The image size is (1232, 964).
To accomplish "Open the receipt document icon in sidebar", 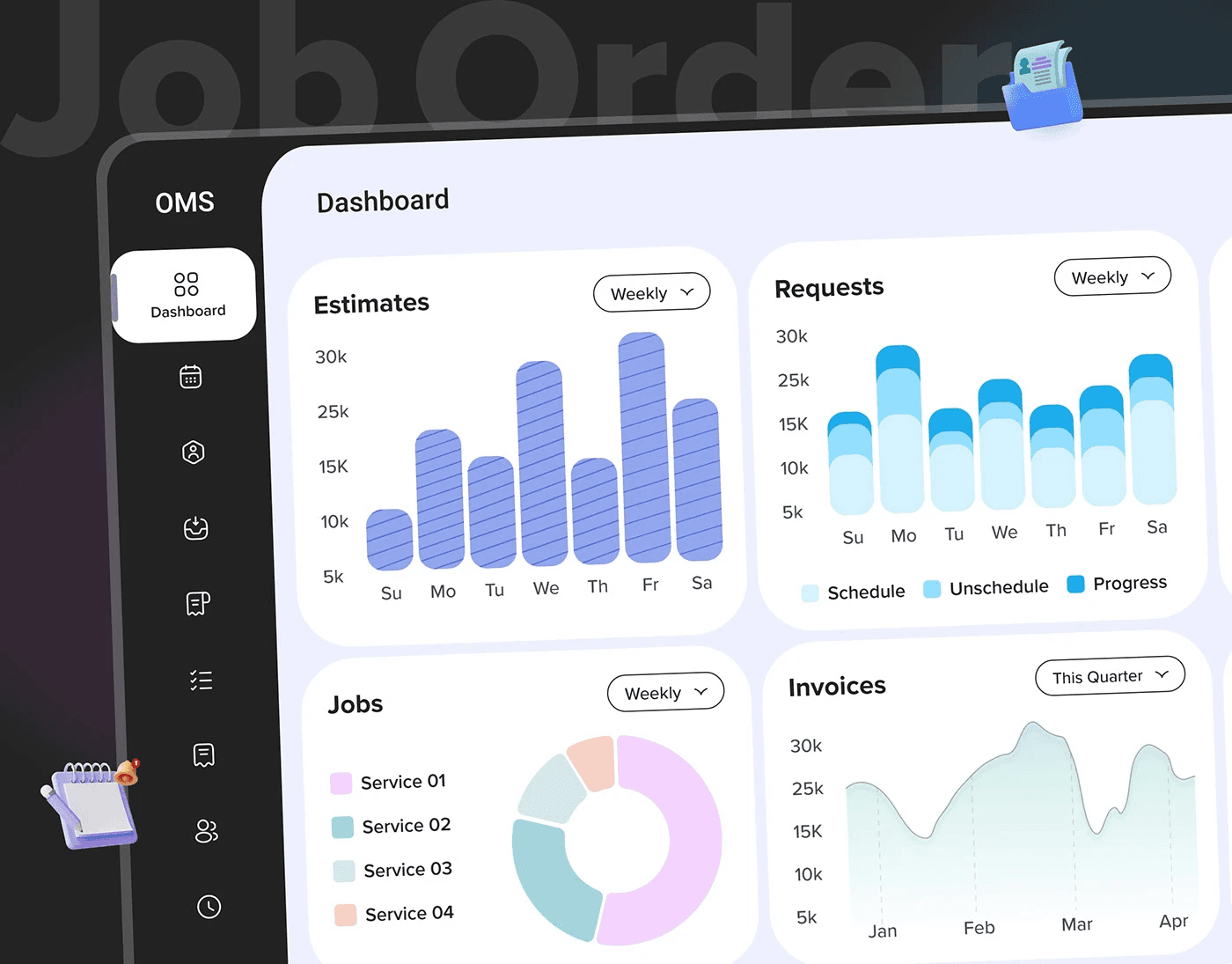I will click(x=198, y=603).
